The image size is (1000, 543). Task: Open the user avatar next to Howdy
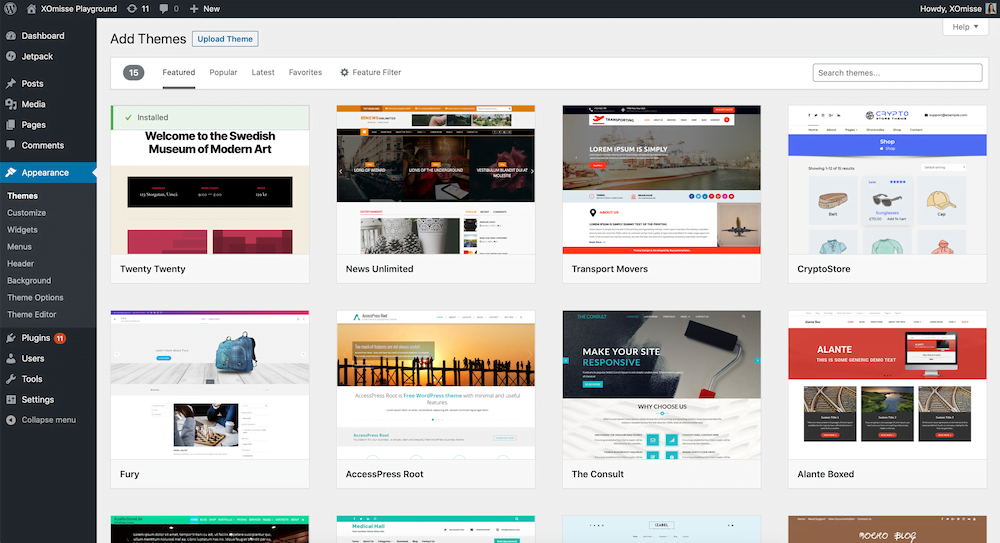tap(990, 9)
